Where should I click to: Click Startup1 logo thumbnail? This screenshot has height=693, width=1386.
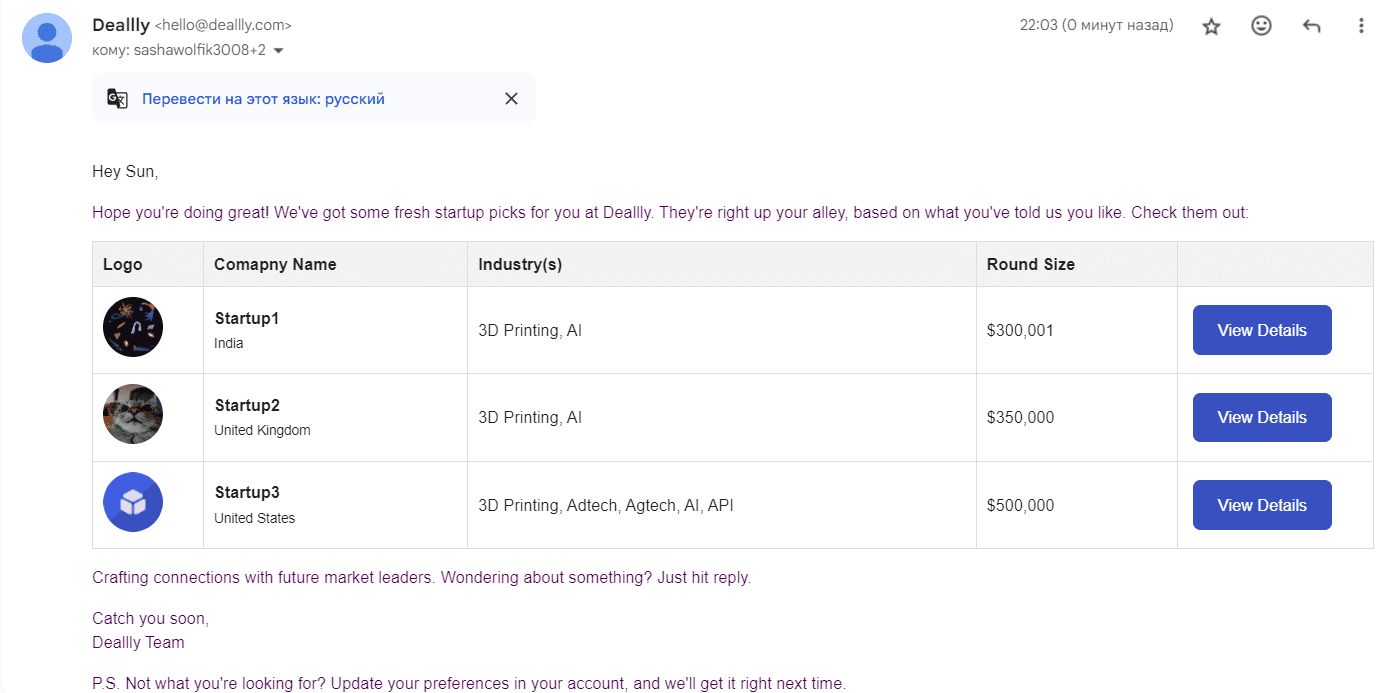(133, 327)
